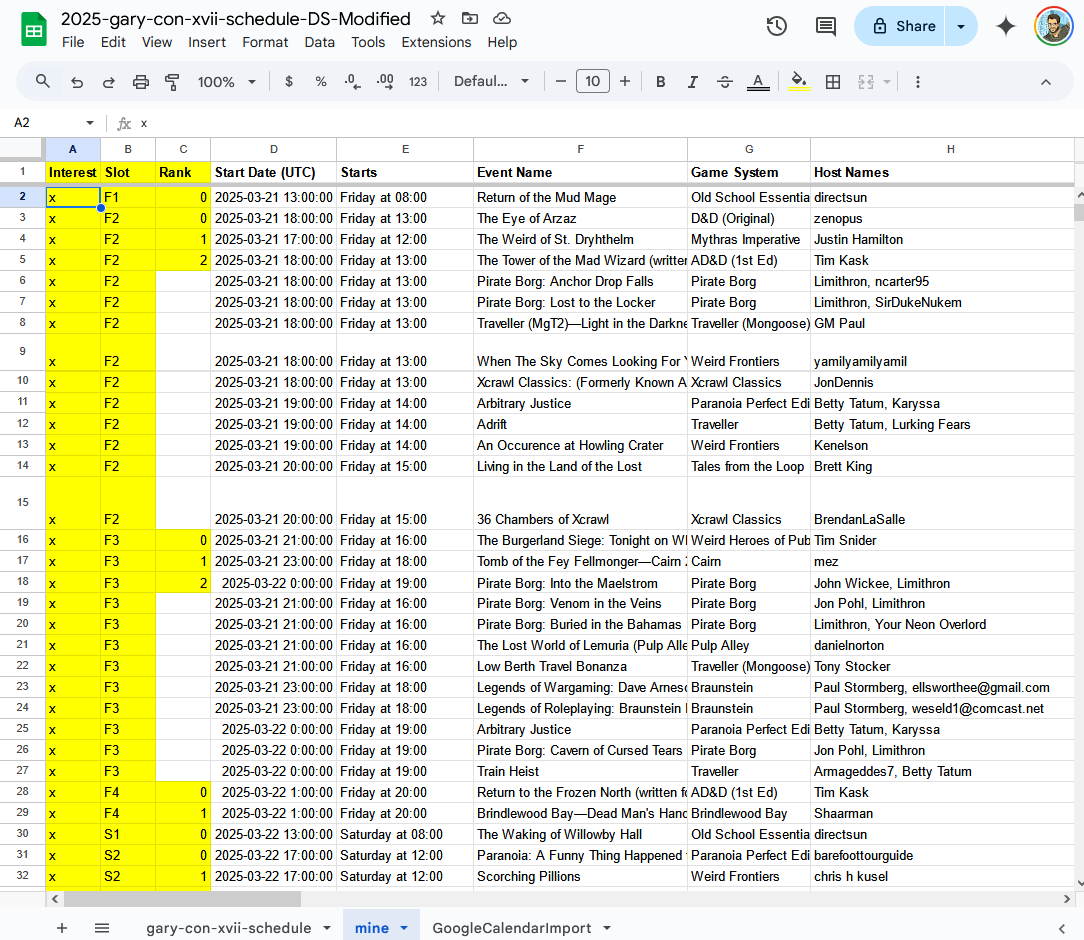The height and width of the screenshot is (940, 1084).
Task: Open the Extensions menu
Action: pyautogui.click(x=436, y=42)
